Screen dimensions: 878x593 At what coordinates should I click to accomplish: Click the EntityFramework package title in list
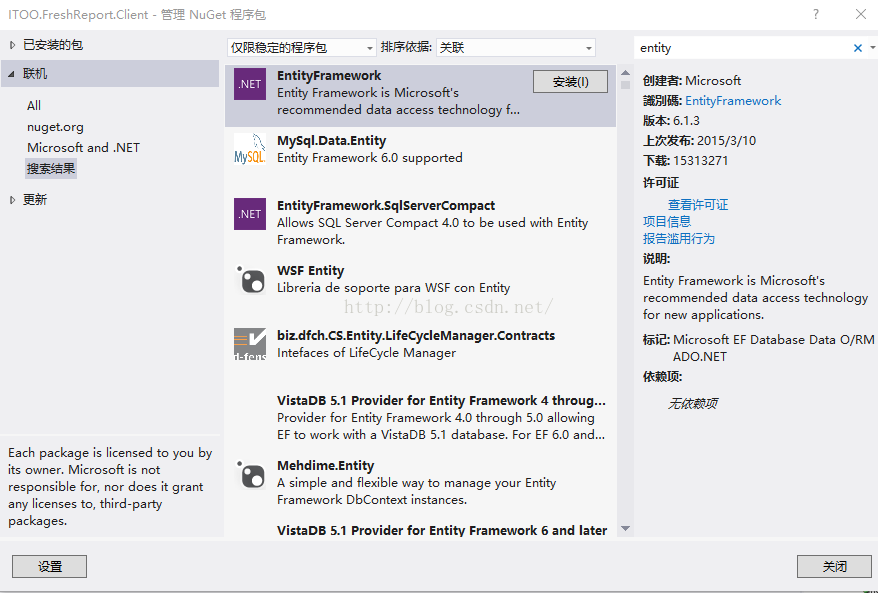pyautogui.click(x=329, y=76)
